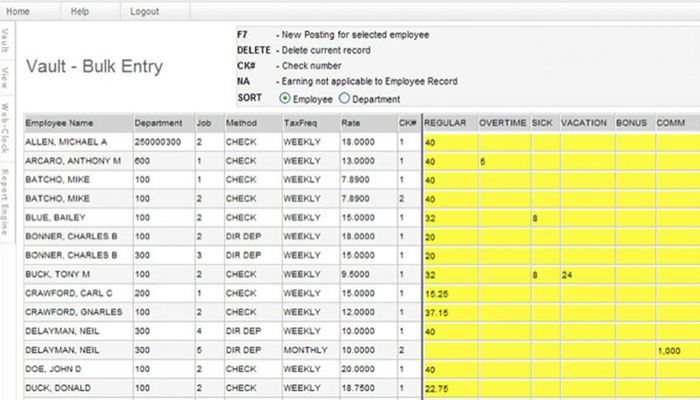Edit REGULAR hours for ALLEN, MICHAEL A
This screenshot has width=700, height=400.
point(450,142)
